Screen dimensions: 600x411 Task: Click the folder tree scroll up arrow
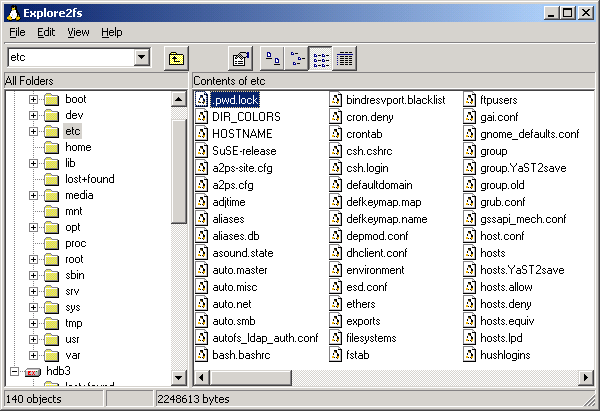point(179,99)
